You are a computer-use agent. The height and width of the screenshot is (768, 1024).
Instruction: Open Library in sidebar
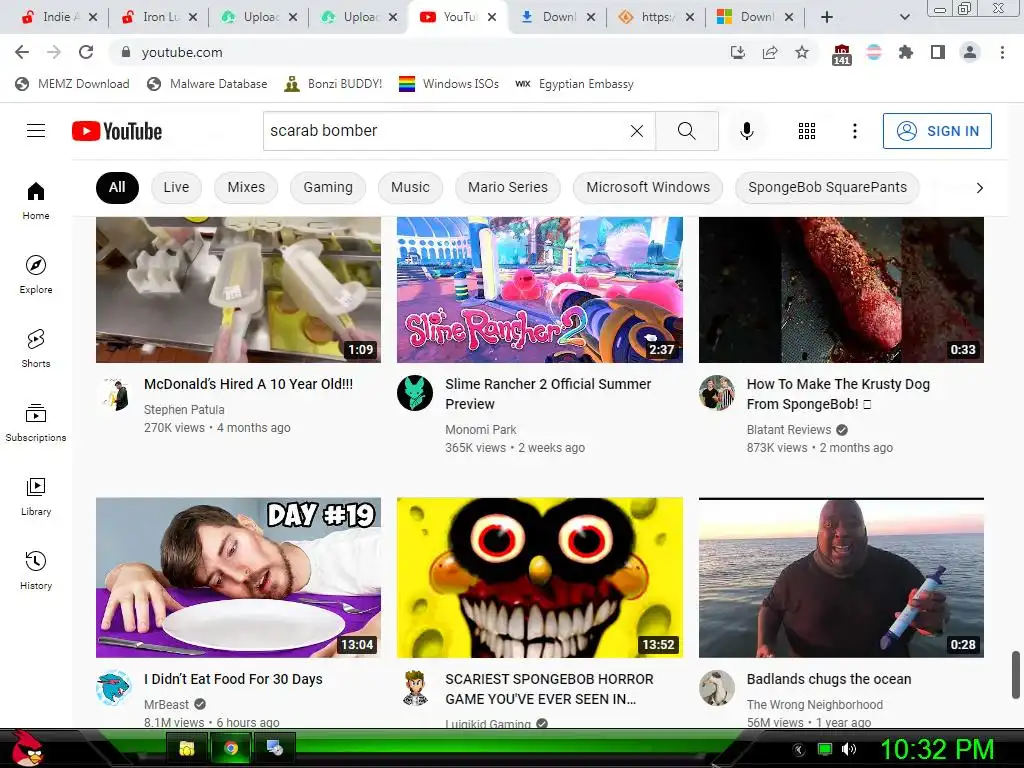(36, 496)
